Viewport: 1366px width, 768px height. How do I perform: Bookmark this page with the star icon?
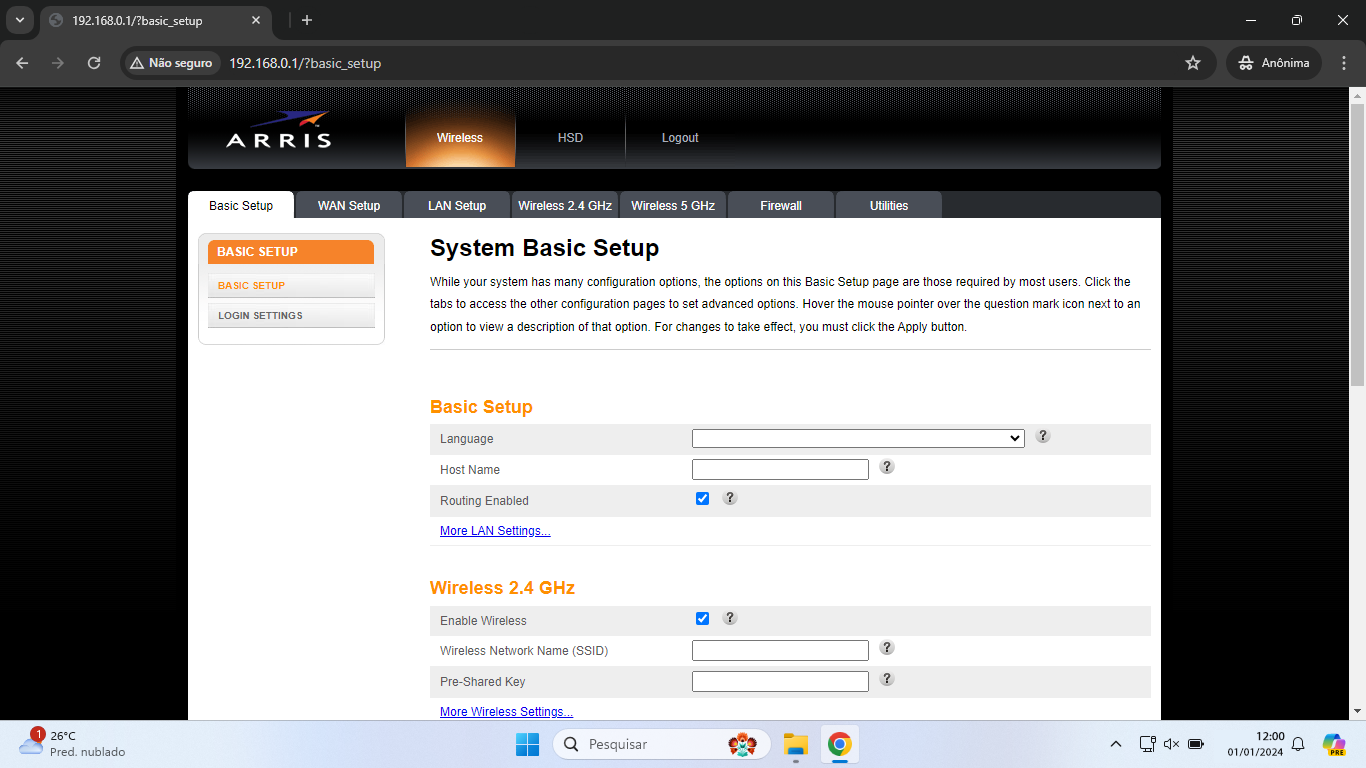1192,63
